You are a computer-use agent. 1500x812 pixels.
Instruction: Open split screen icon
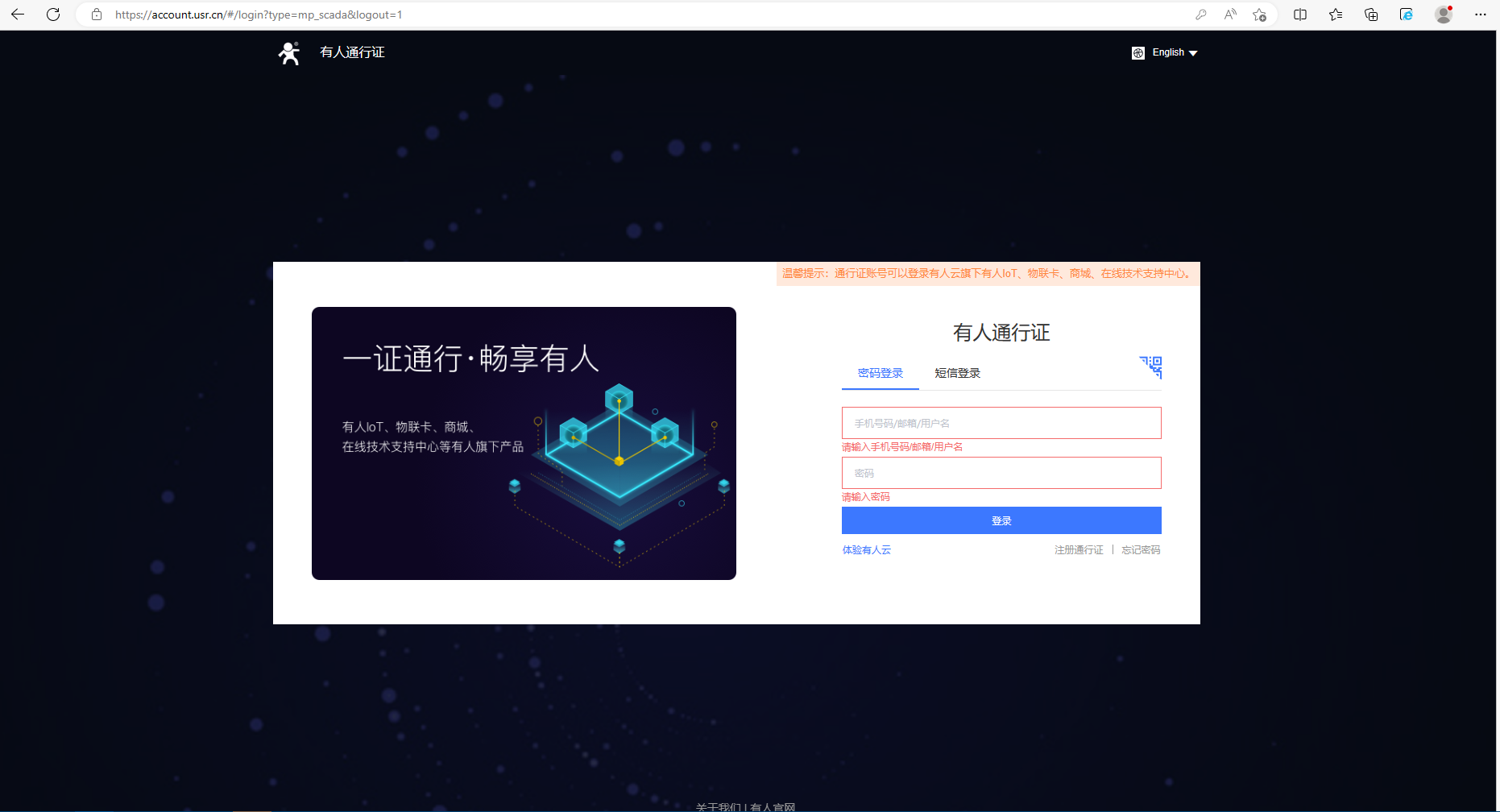[x=1300, y=14]
